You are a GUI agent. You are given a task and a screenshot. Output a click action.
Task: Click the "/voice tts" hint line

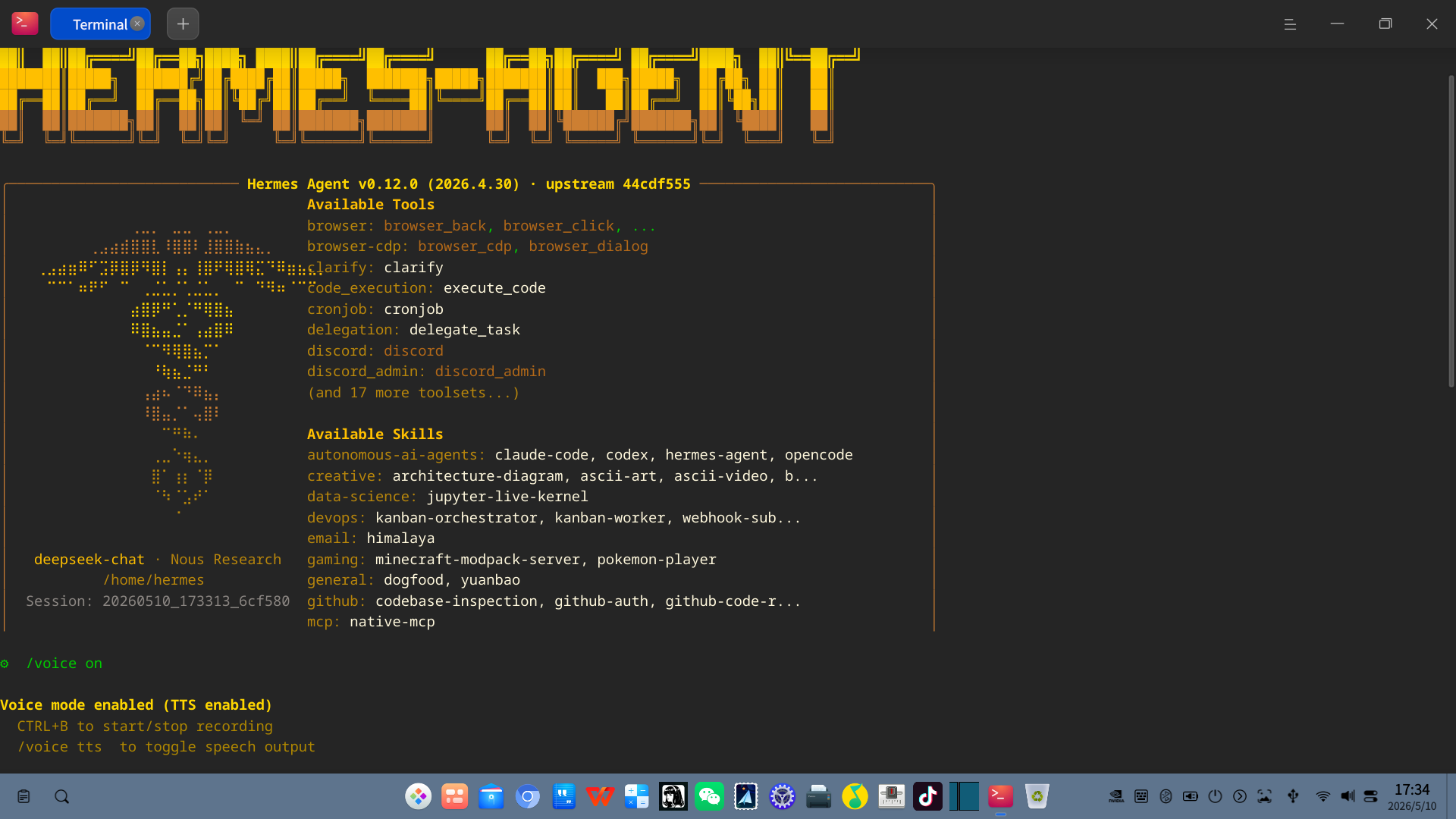166,747
